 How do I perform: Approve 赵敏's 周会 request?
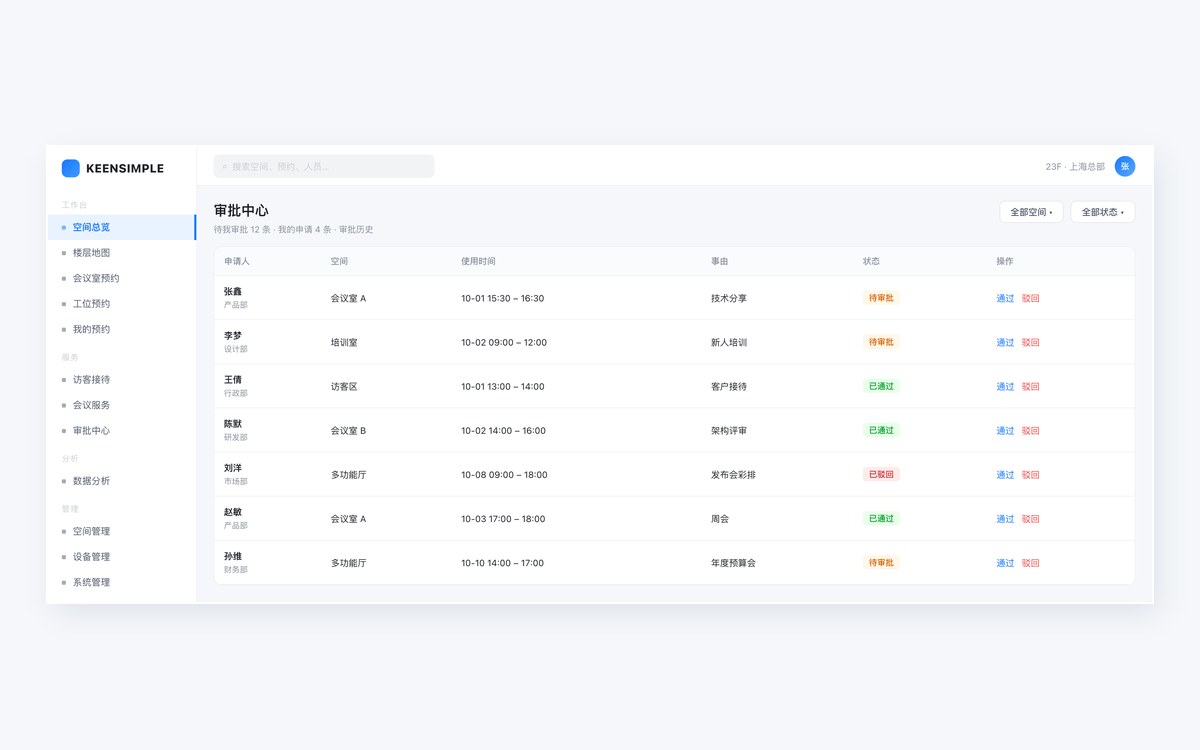[1005, 519]
